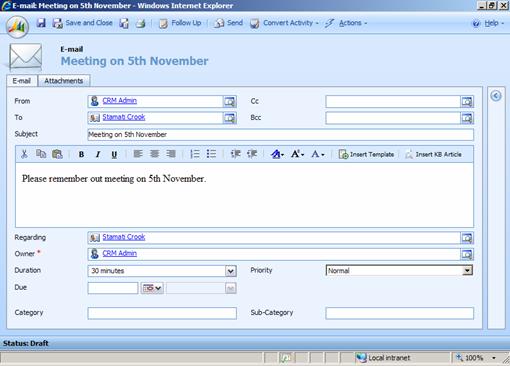The width and height of the screenshot is (510, 366).
Task: Click the Help question mark icon
Action: pos(476,23)
